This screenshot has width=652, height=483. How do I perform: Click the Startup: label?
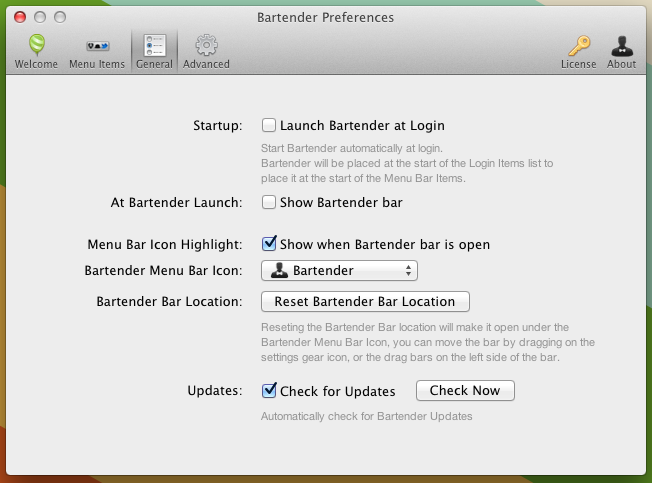point(217,126)
